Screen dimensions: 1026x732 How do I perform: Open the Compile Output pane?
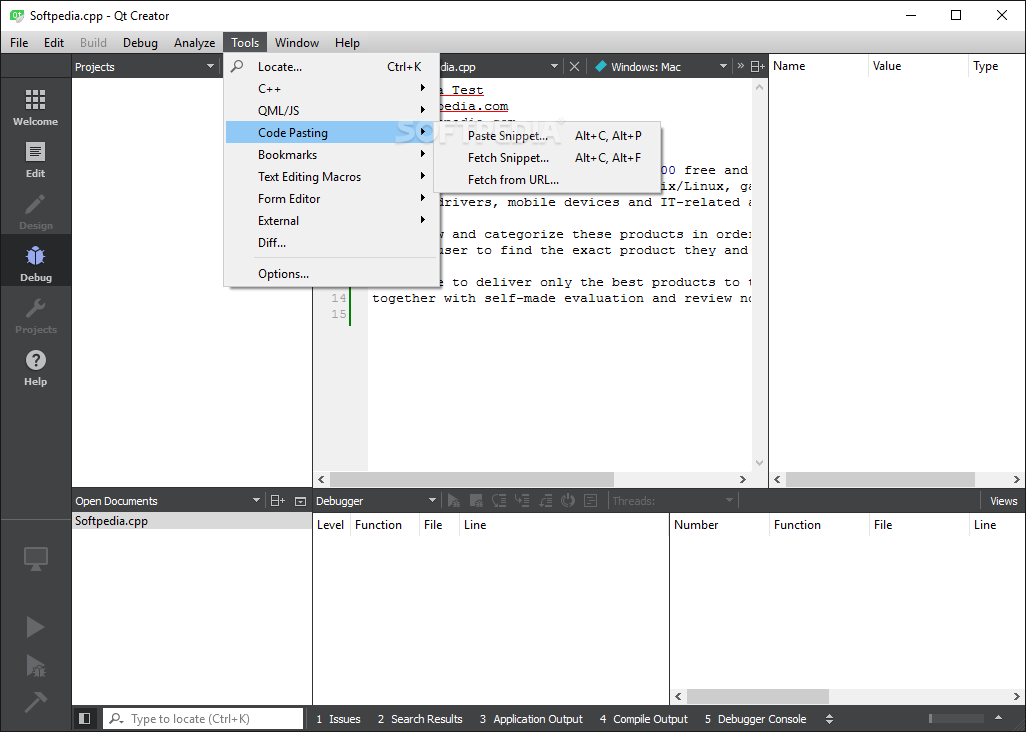tap(644, 719)
